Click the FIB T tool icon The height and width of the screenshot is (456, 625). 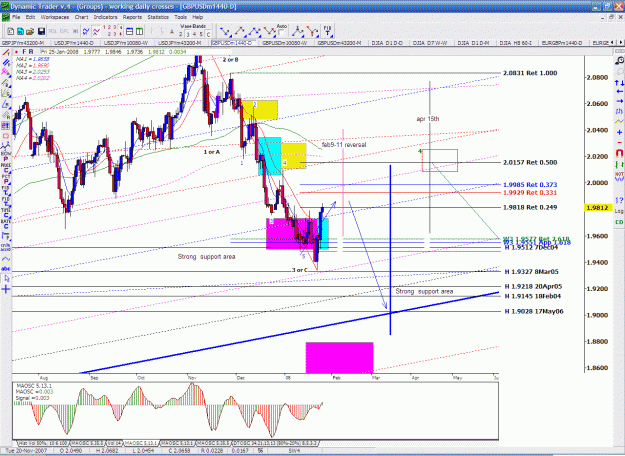327,31
